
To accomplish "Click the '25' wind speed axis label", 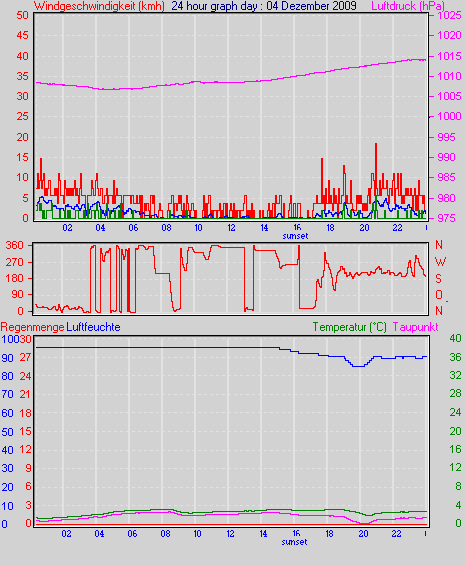I will 22,116.
